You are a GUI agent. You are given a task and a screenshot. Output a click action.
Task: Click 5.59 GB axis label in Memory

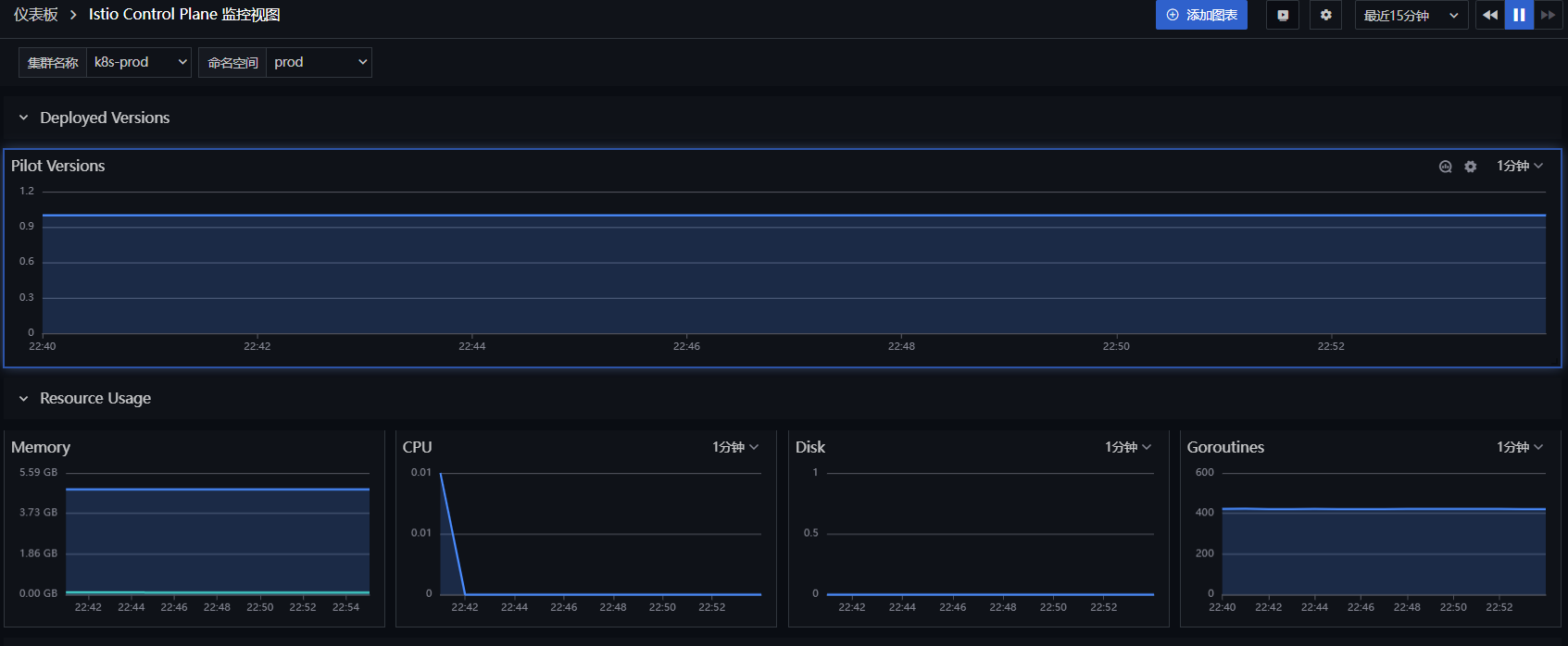38,472
